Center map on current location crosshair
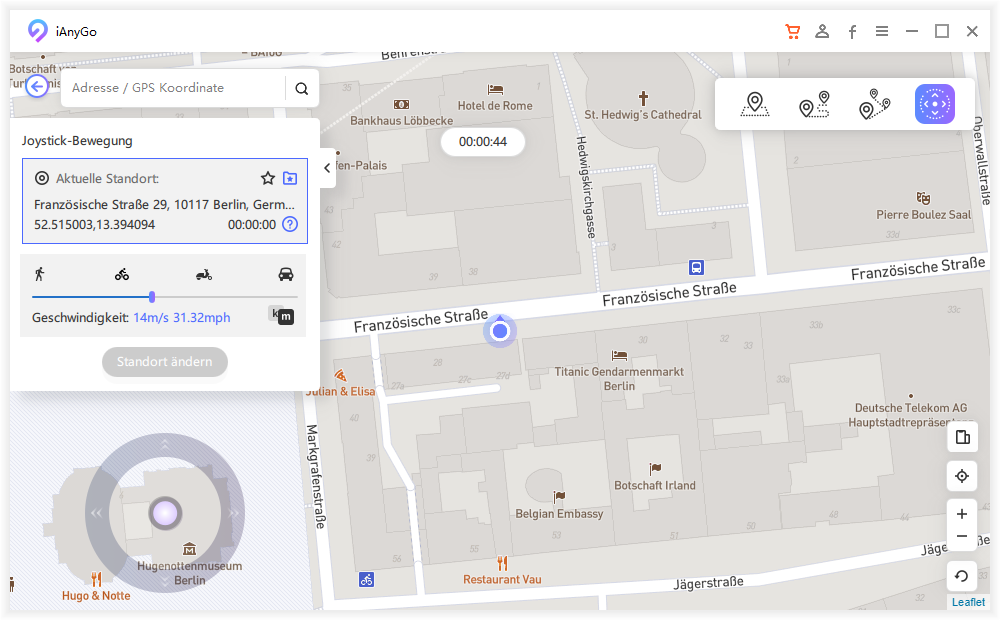The image size is (1000, 620). (x=962, y=476)
